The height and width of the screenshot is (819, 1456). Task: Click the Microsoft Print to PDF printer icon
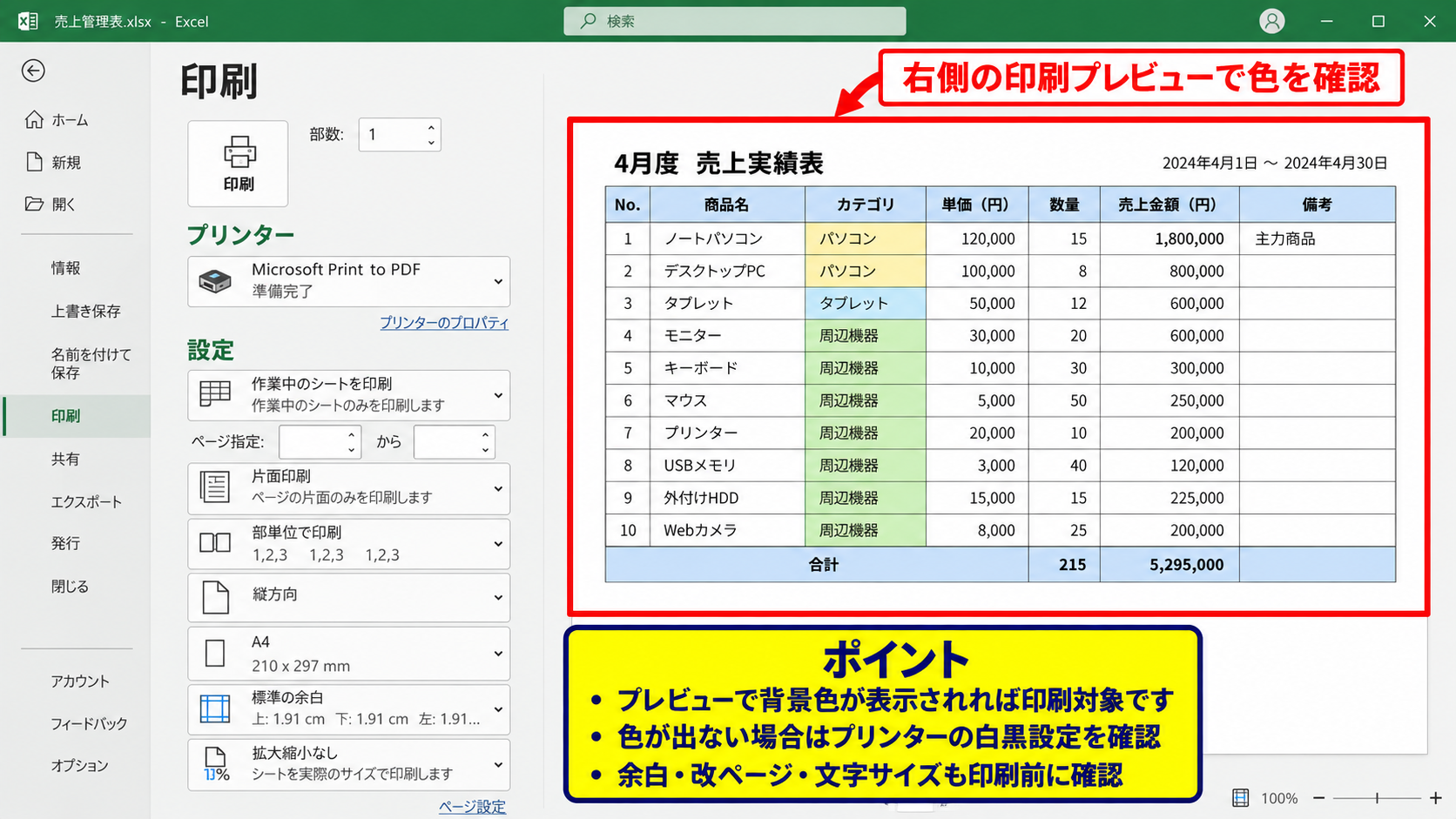click(215, 281)
